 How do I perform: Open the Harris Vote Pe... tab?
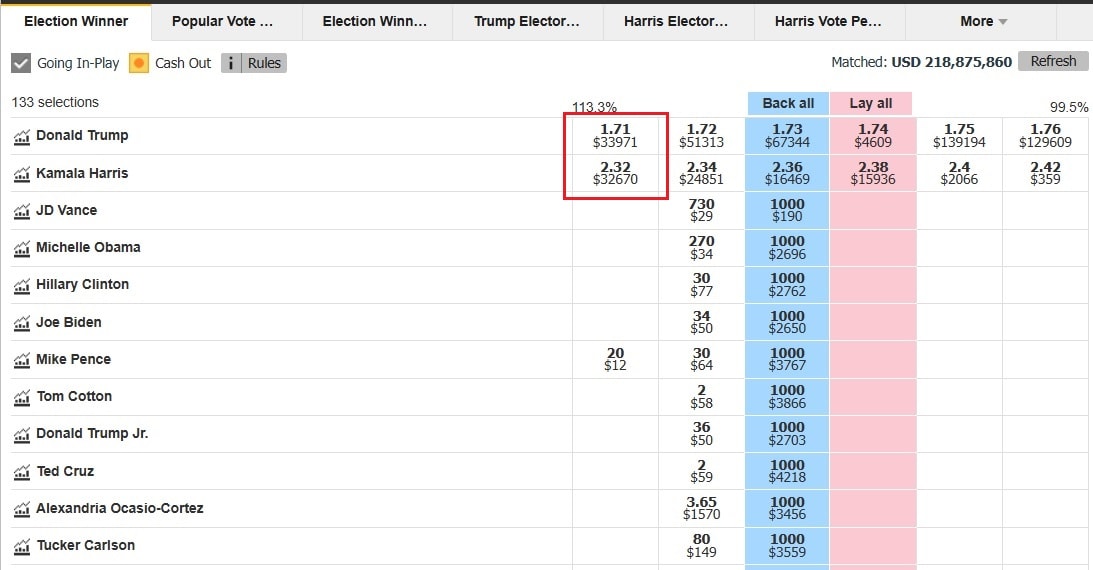coord(830,22)
